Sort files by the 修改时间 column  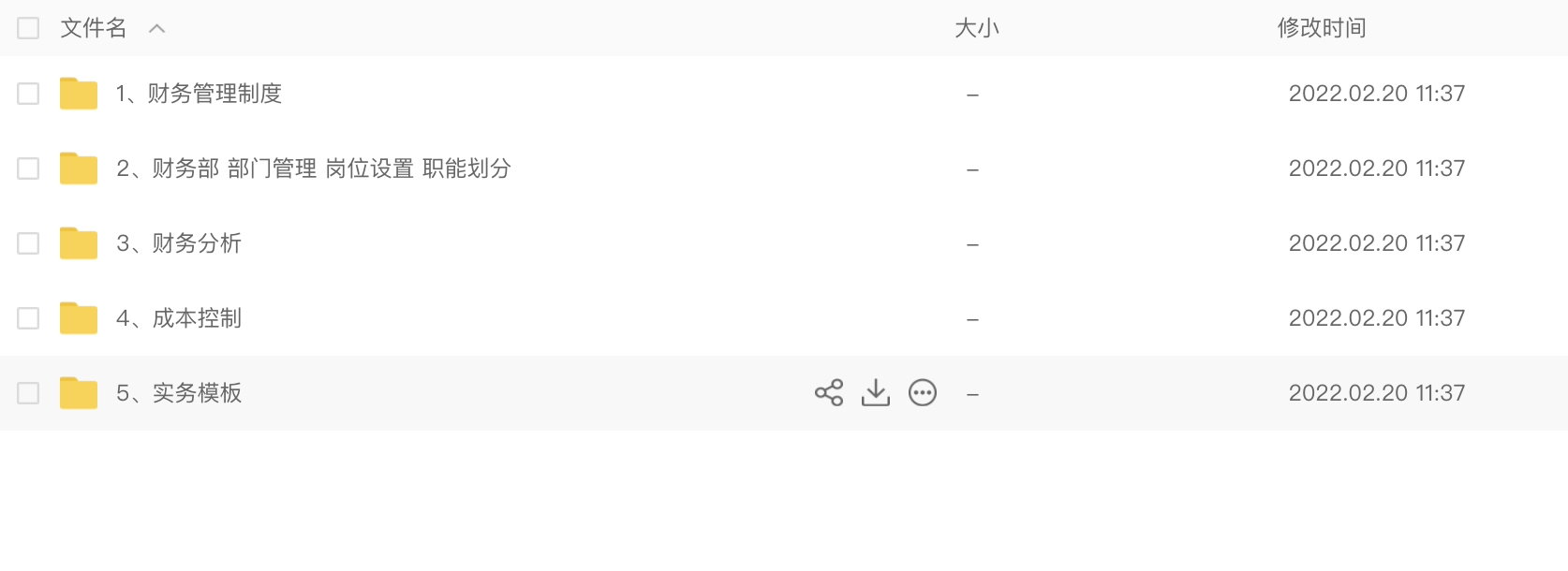point(1322,28)
